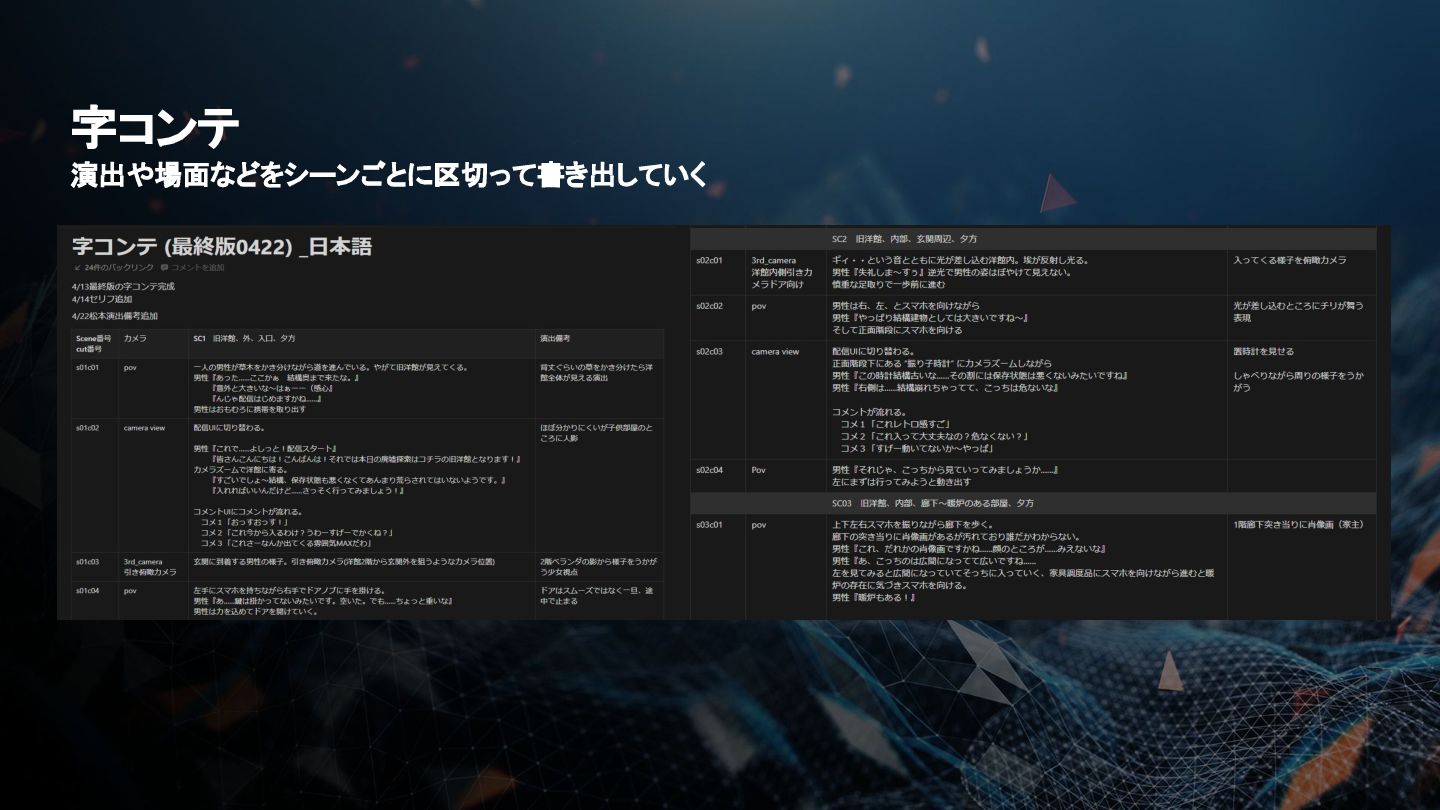Click remark 光が差し込むところにチリが舞う表現
Viewport: 1440px width, 810px height.
[1298, 311]
